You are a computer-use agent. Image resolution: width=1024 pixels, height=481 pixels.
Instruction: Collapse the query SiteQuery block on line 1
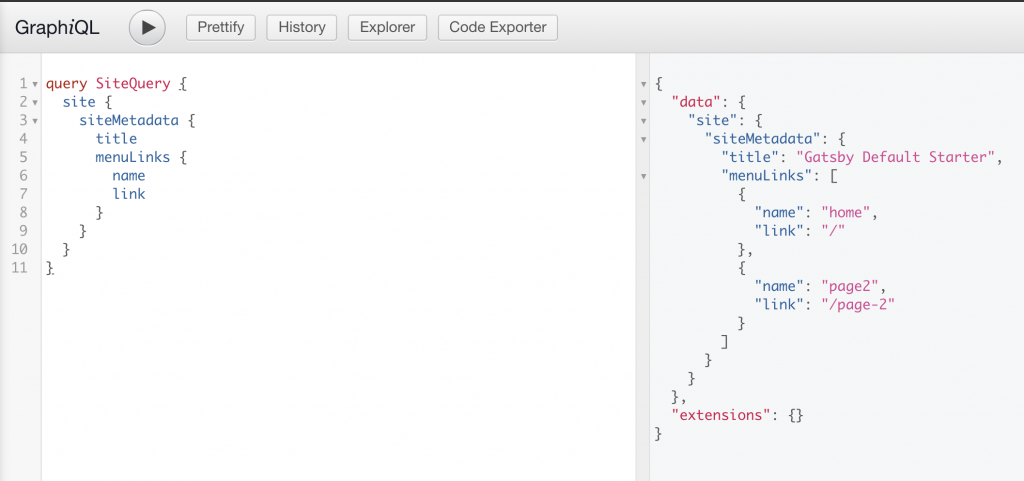coord(35,84)
